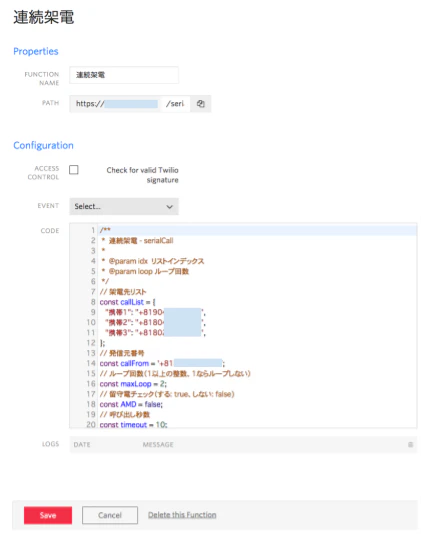Click the Configuration section heading
Viewport: 426px width, 538px height.
tap(44, 145)
